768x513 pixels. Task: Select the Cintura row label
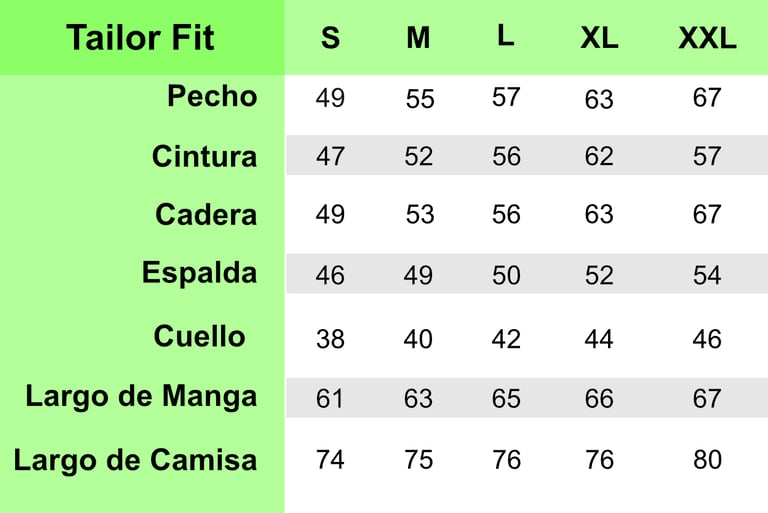pos(204,156)
